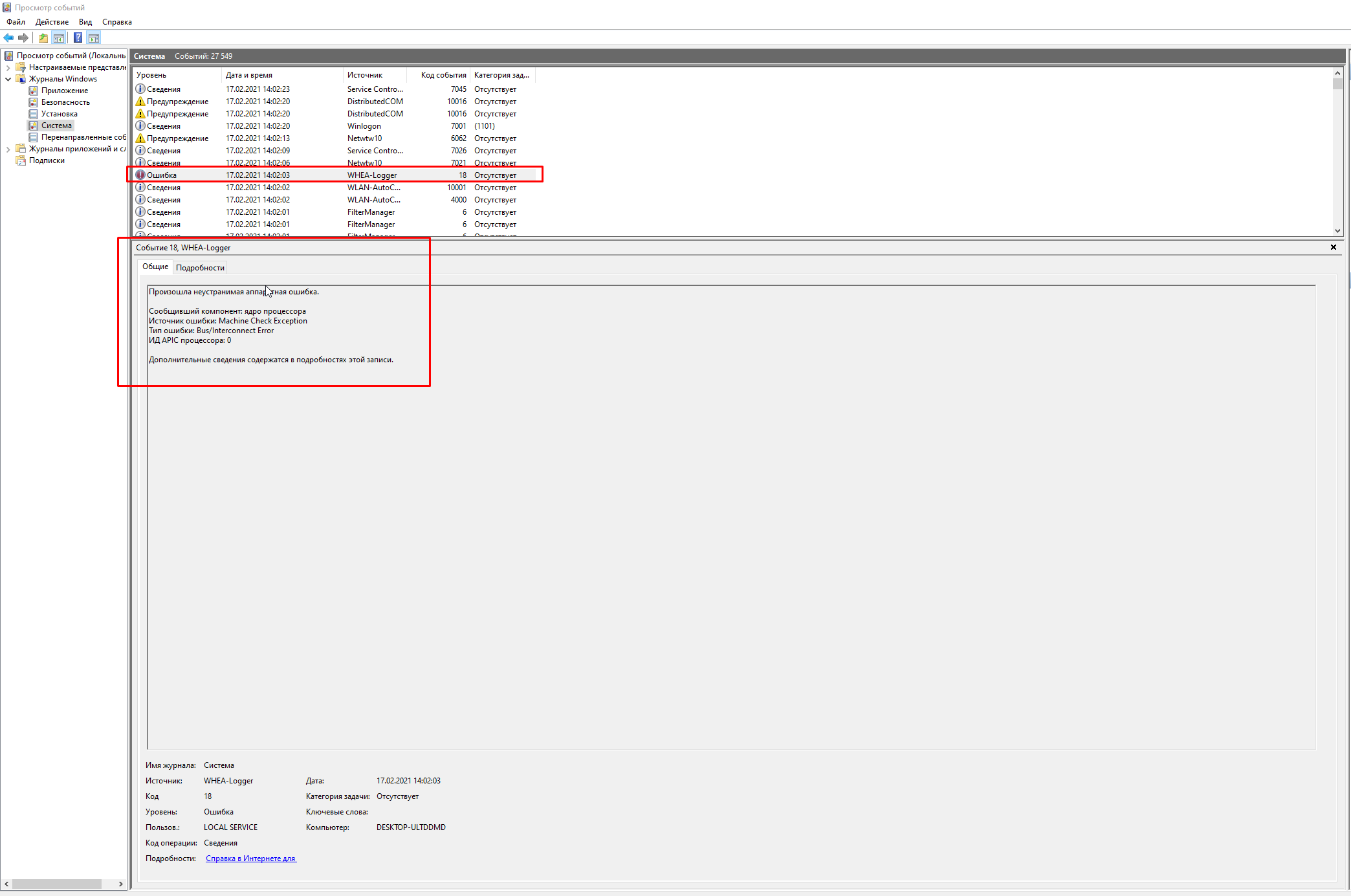Image resolution: width=1351 pixels, height=896 pixels.
Task: Expand Настраиваемые представления tree node
Action: point(8,67)
